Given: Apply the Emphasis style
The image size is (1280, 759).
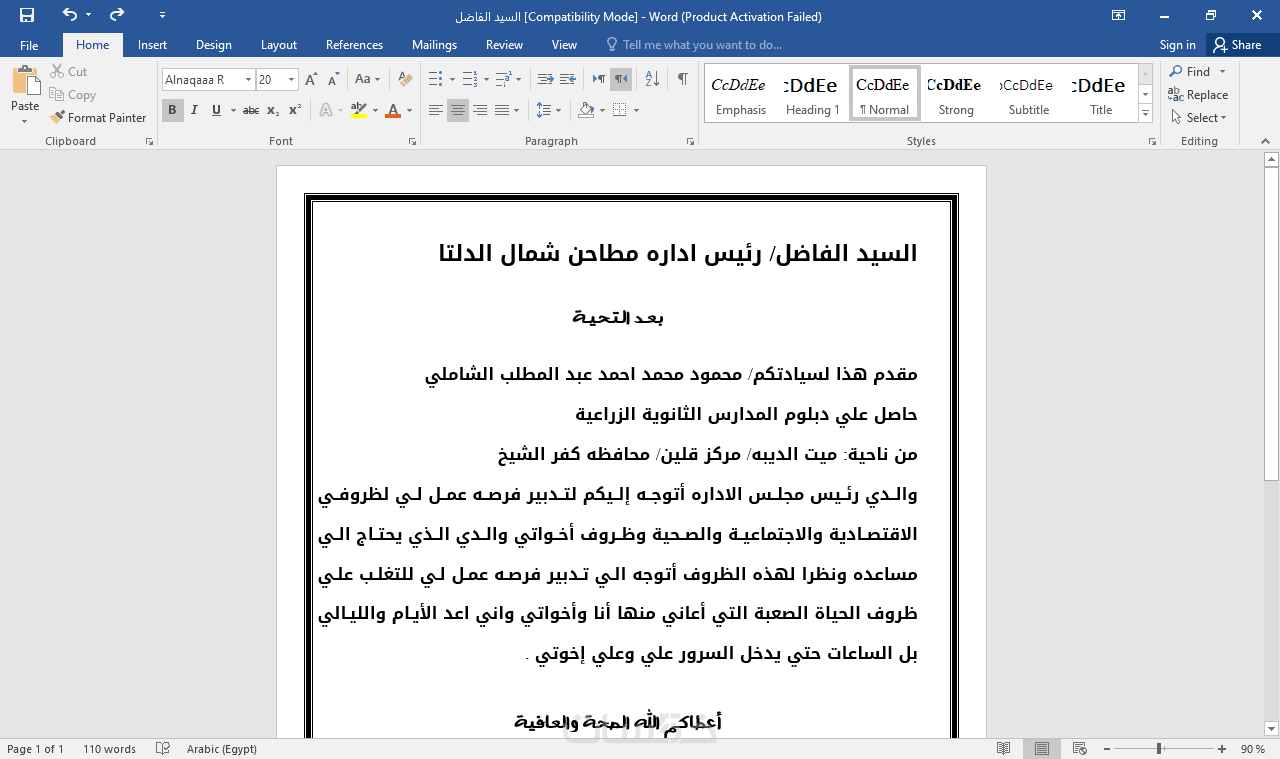Looking at the screenshot, I should tap(741, 93).
